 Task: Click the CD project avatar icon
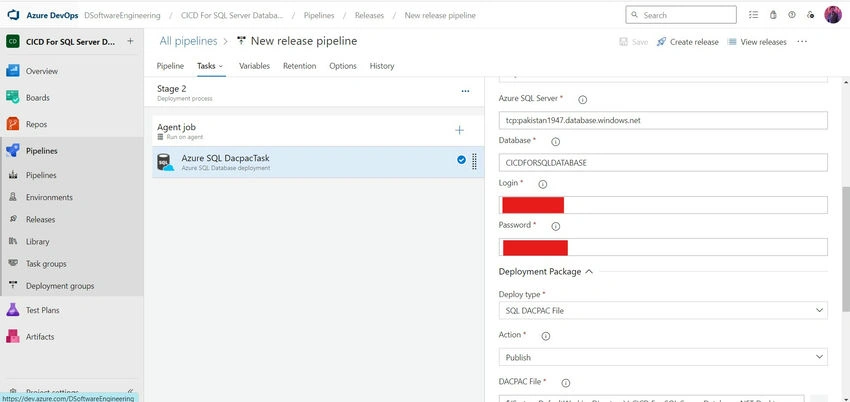(x=13, y=42)
